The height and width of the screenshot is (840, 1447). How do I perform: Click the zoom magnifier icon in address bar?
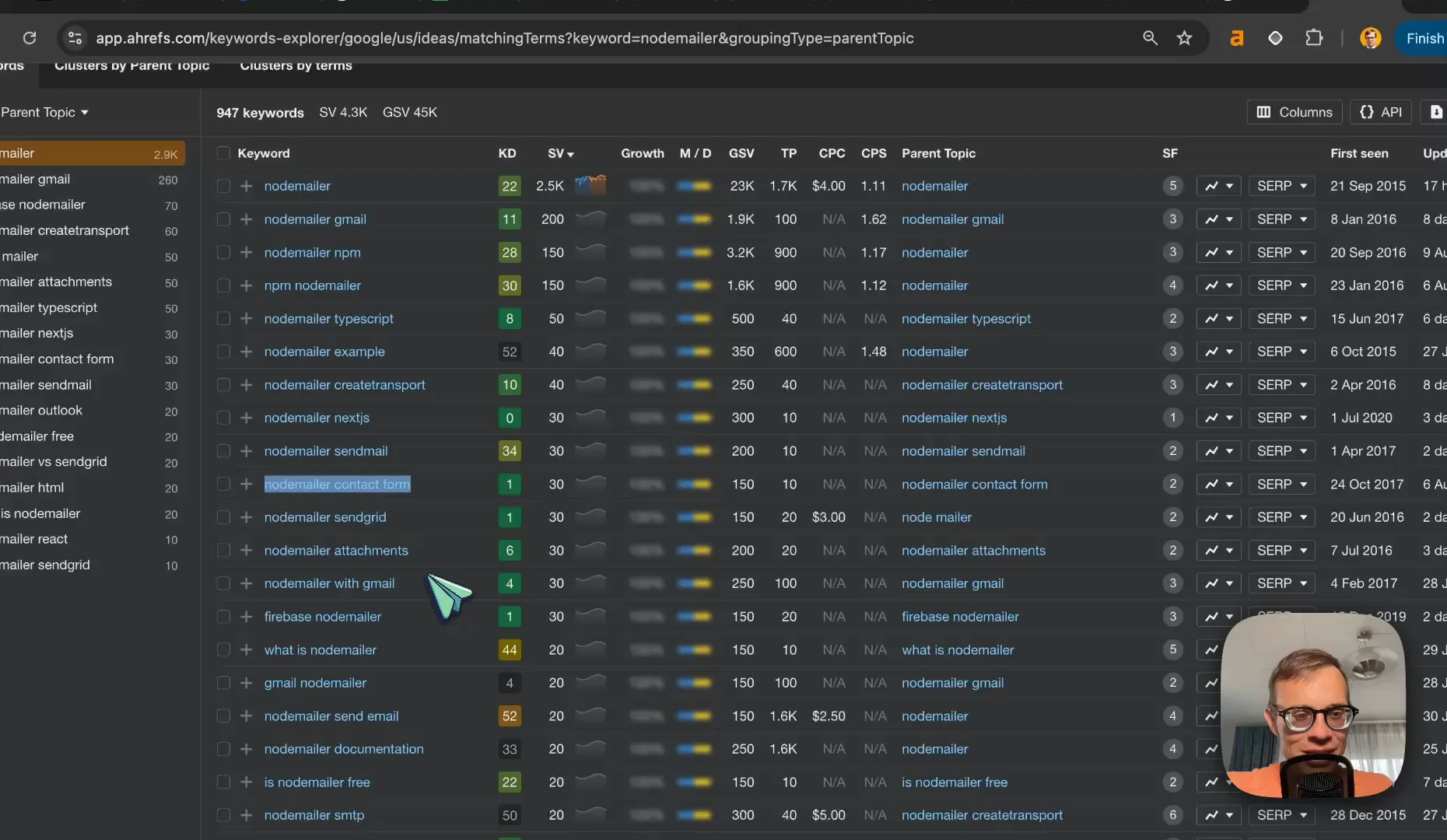(1150, 38)
